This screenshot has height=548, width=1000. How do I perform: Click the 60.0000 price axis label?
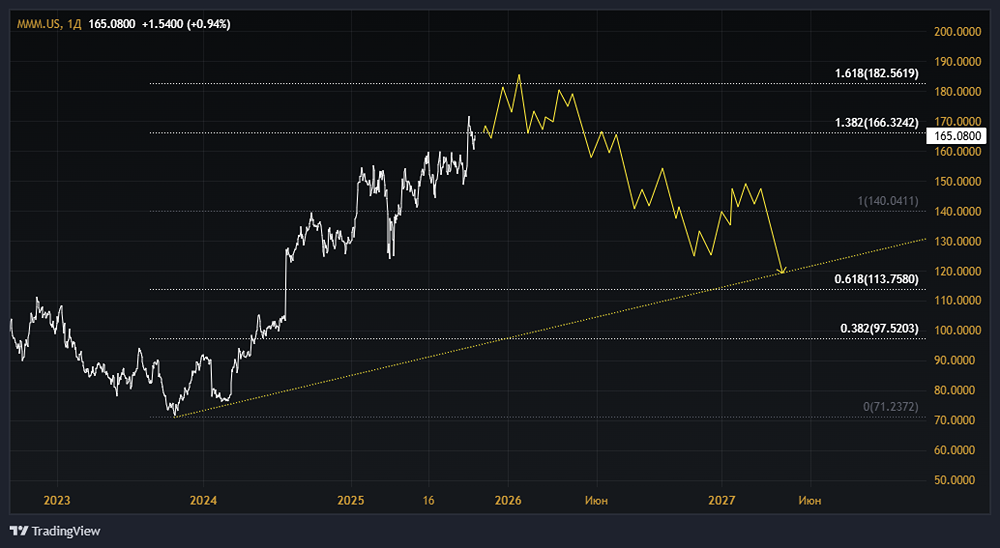957,450
